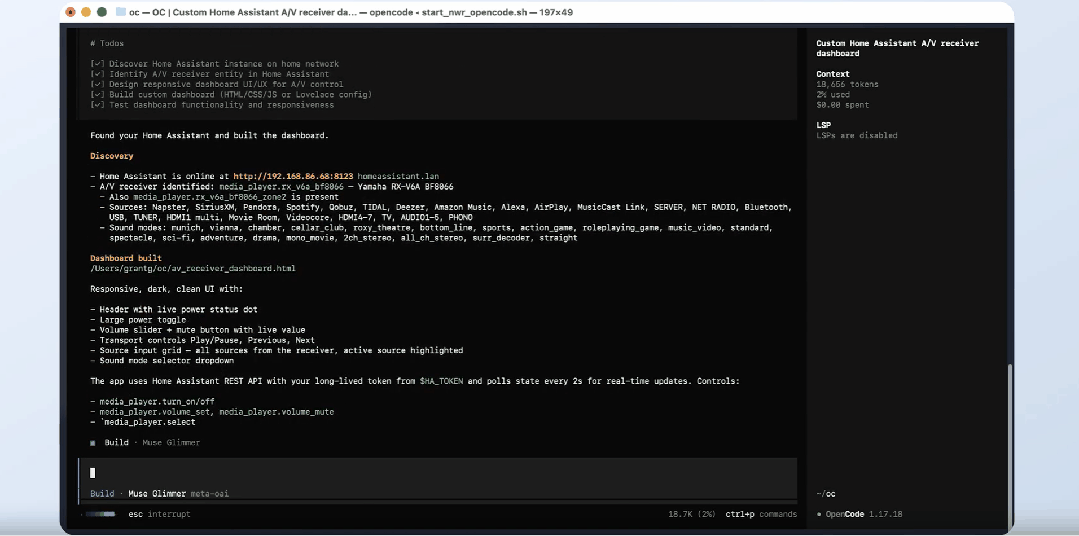Click the 'LSP' heading in the sidebar
This screenshot has height=536, width=1079.
click(x=824, y=125)
